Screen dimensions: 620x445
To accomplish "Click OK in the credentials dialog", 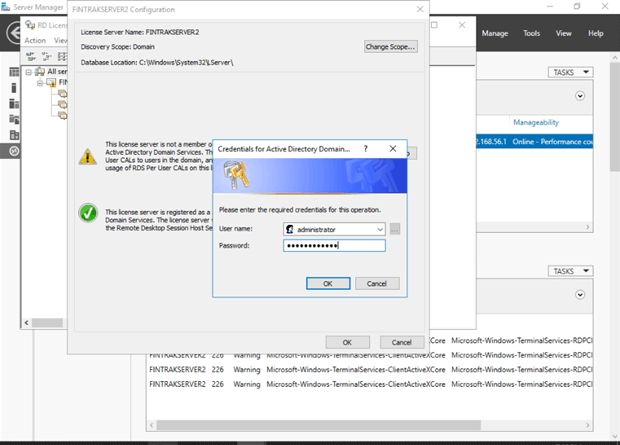I will (327, 283).
